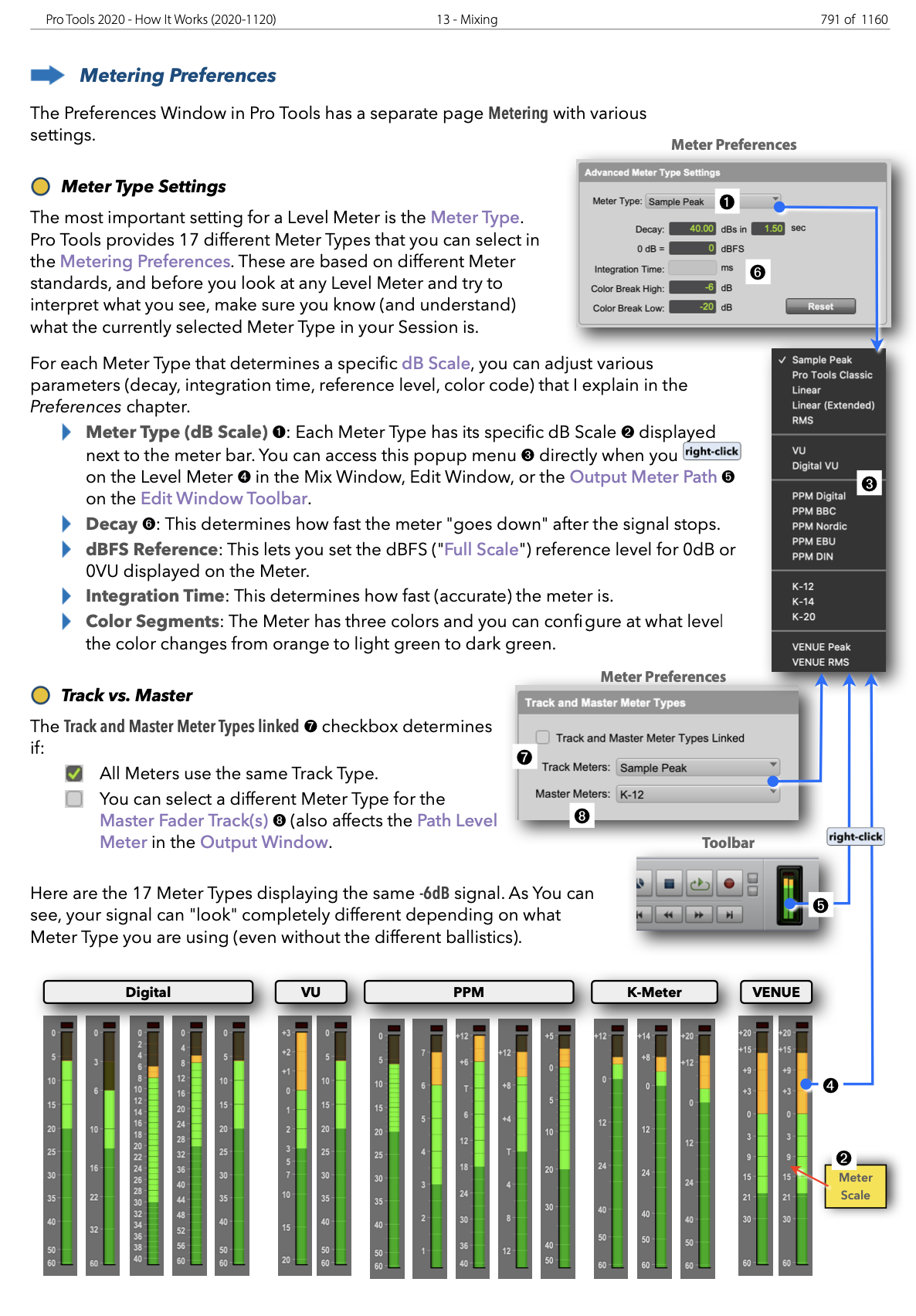
Task: Click the first Digital level meter bar
Action: (66, 1145)
